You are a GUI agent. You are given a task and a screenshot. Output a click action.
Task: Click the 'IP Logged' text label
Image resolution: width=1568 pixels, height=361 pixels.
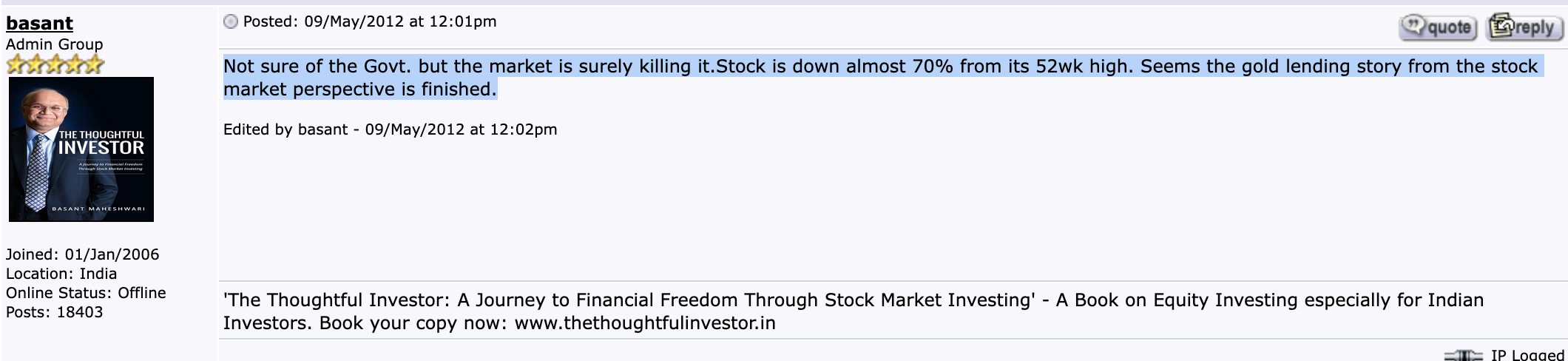1527,355
